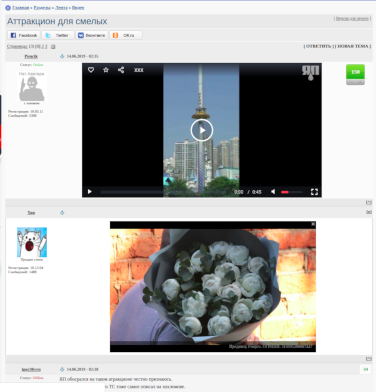Image resolution: width=376 pixels, height=392 pixels.
Task: Click the 34 rating on the third post
Action: (366, 369)
